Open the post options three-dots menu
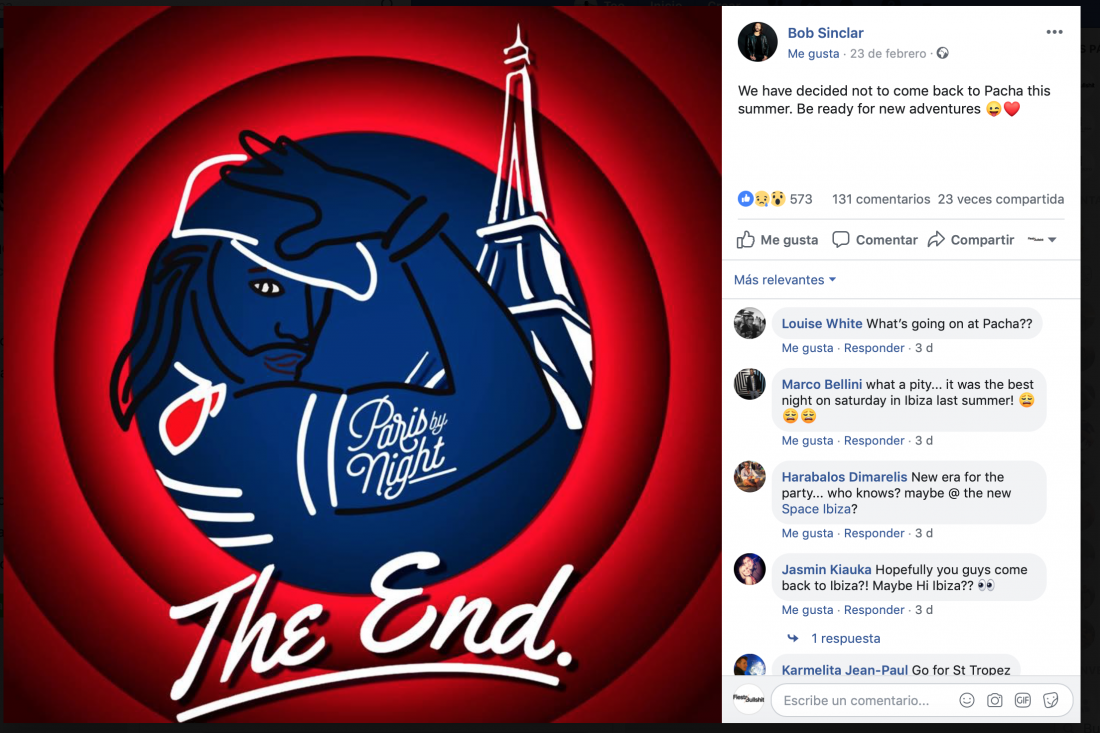 coord(1054,32)
